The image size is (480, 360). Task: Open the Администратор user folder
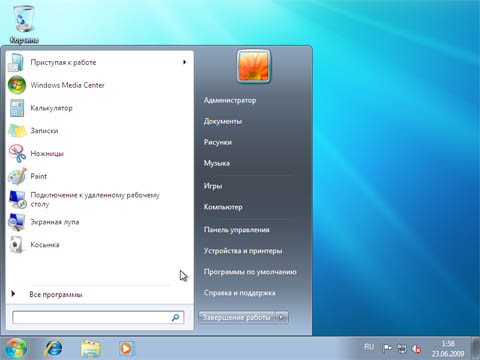[x=230, y=100]
